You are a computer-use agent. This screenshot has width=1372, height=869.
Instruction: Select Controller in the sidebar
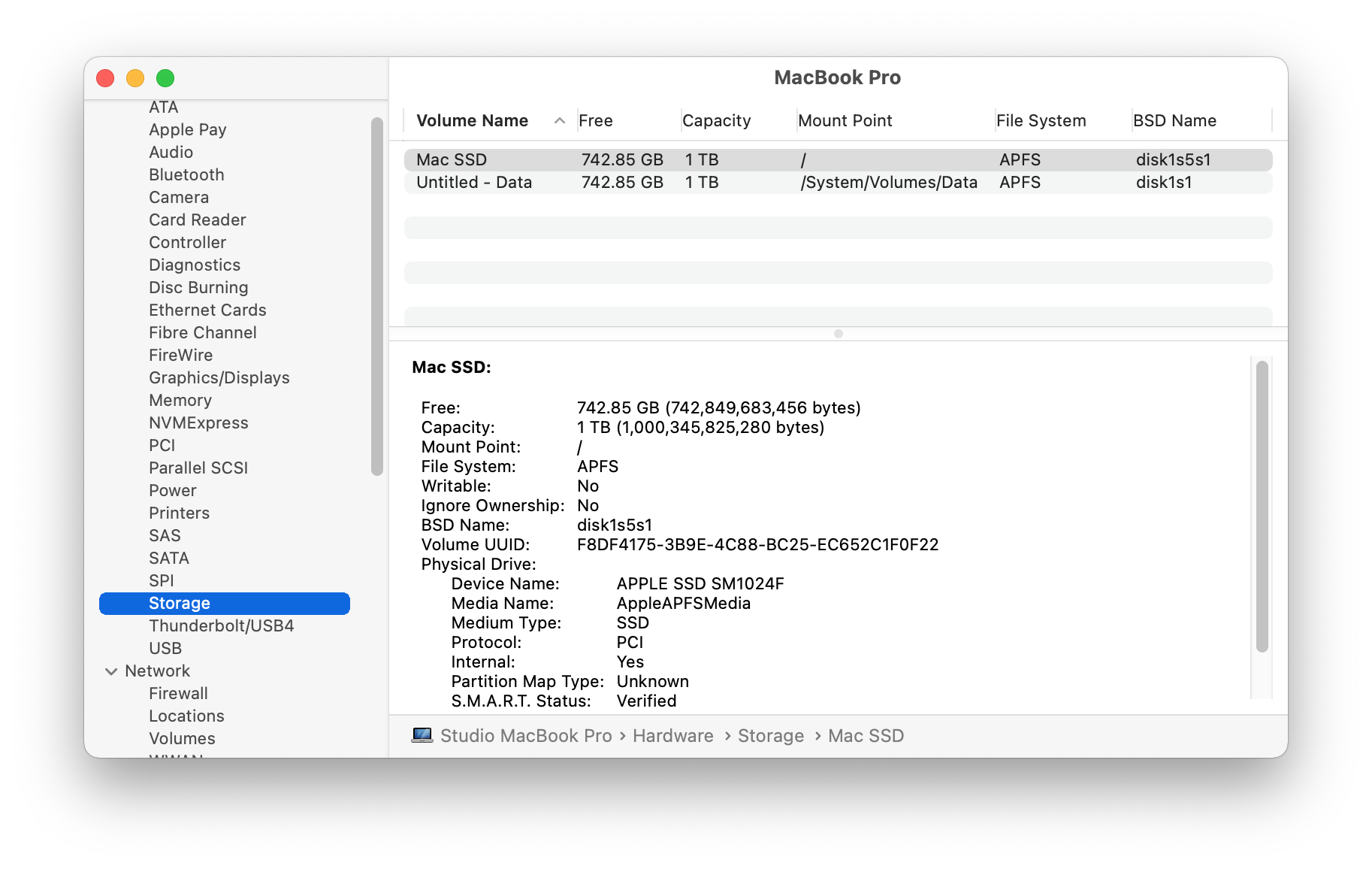tap(188, 242)
